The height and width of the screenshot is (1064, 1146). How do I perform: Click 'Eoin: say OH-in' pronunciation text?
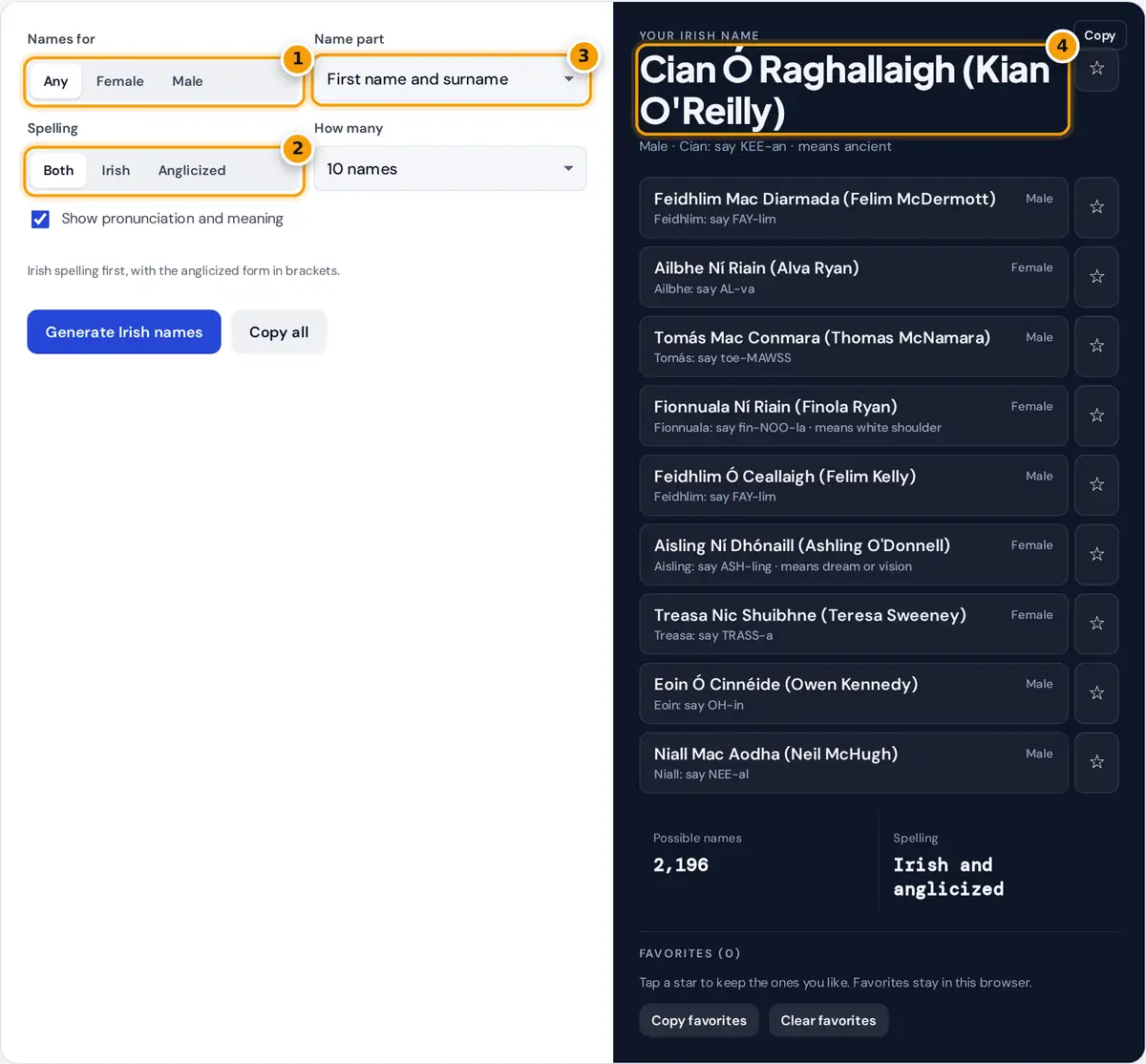coord(699,705)
